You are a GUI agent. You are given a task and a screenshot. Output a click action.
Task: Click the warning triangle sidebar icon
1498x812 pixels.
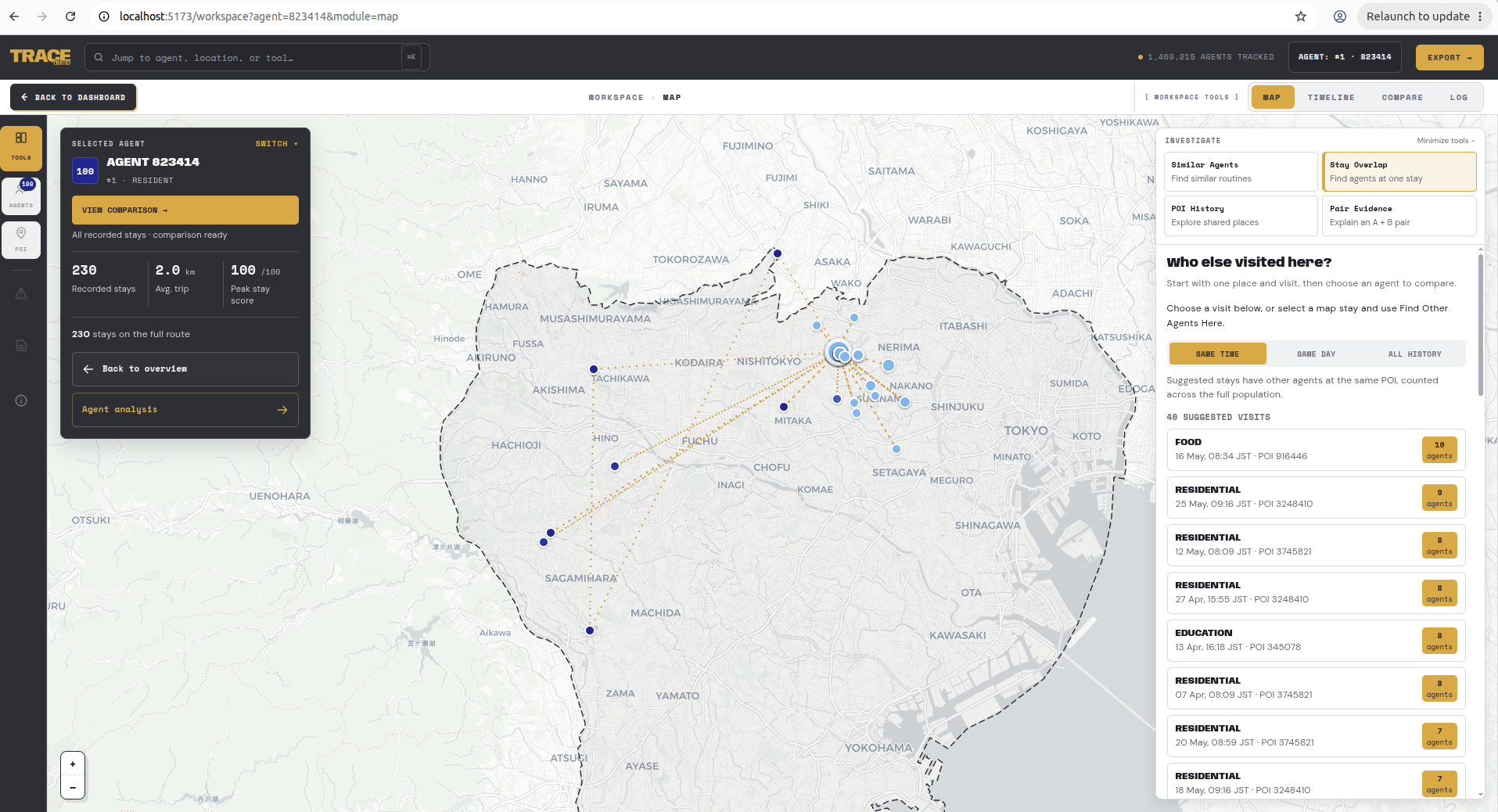point(21,293)
